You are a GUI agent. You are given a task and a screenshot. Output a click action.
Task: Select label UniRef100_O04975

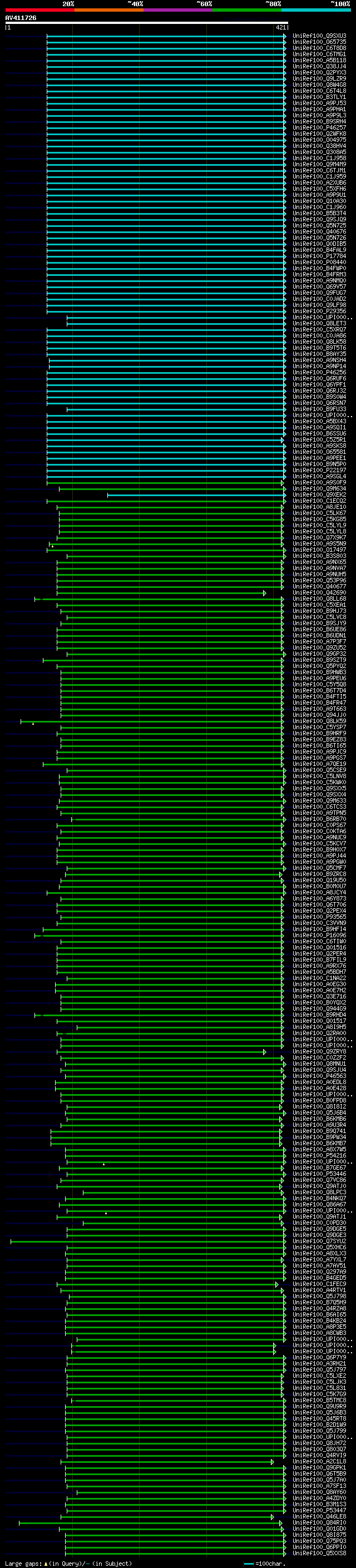[x=319, y=140]
